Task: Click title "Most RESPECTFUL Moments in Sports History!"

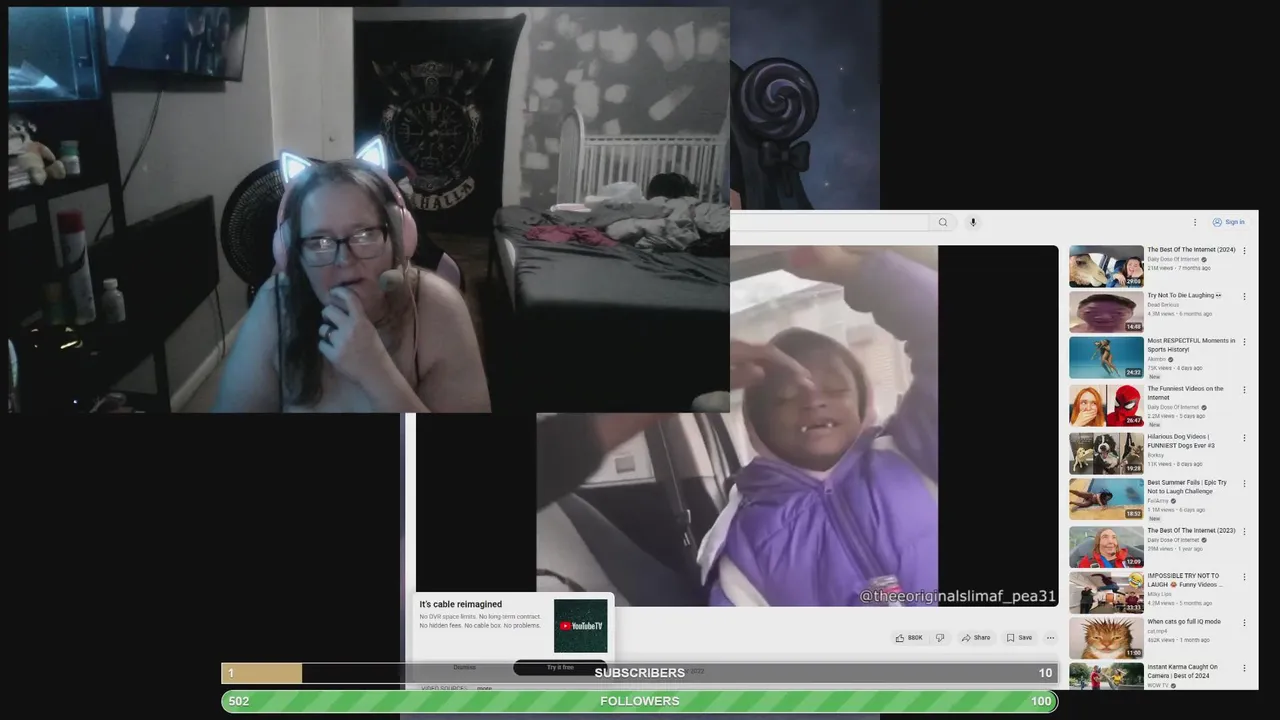Action: 1191,345
